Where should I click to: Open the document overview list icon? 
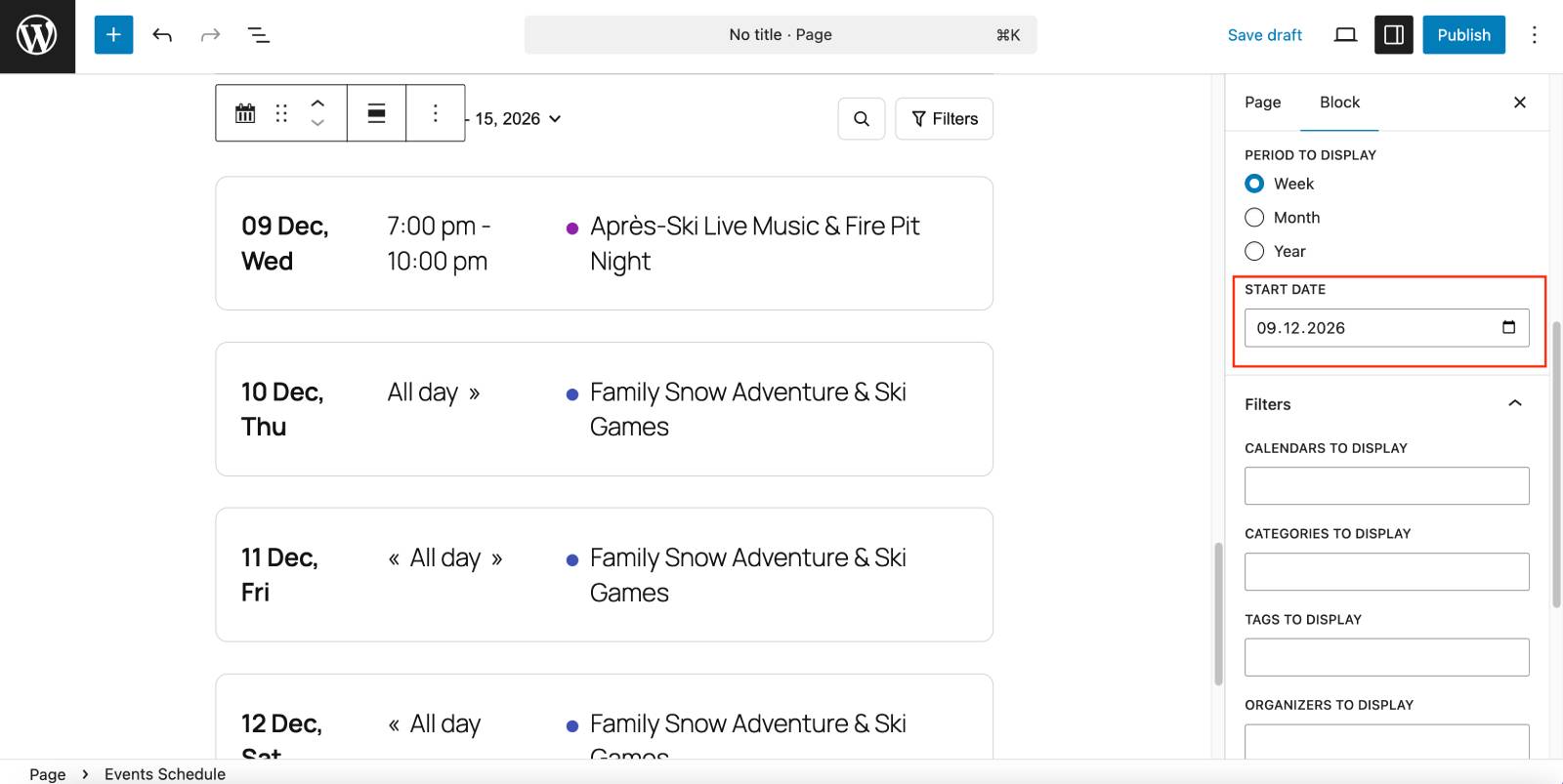(258, 35)
